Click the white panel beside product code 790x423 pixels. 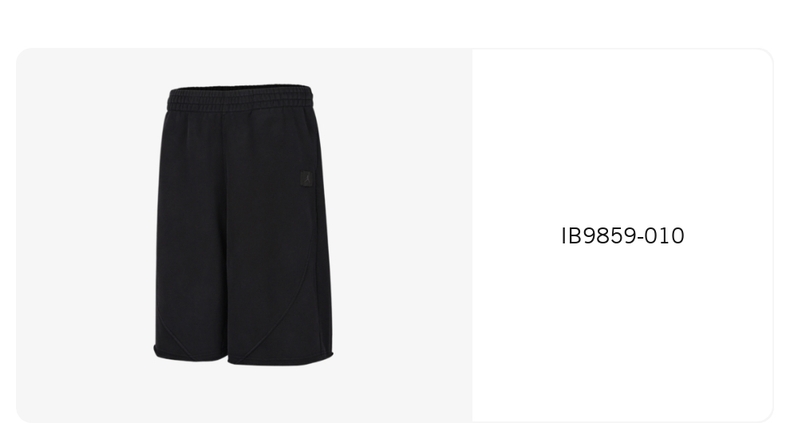(623, 236)
